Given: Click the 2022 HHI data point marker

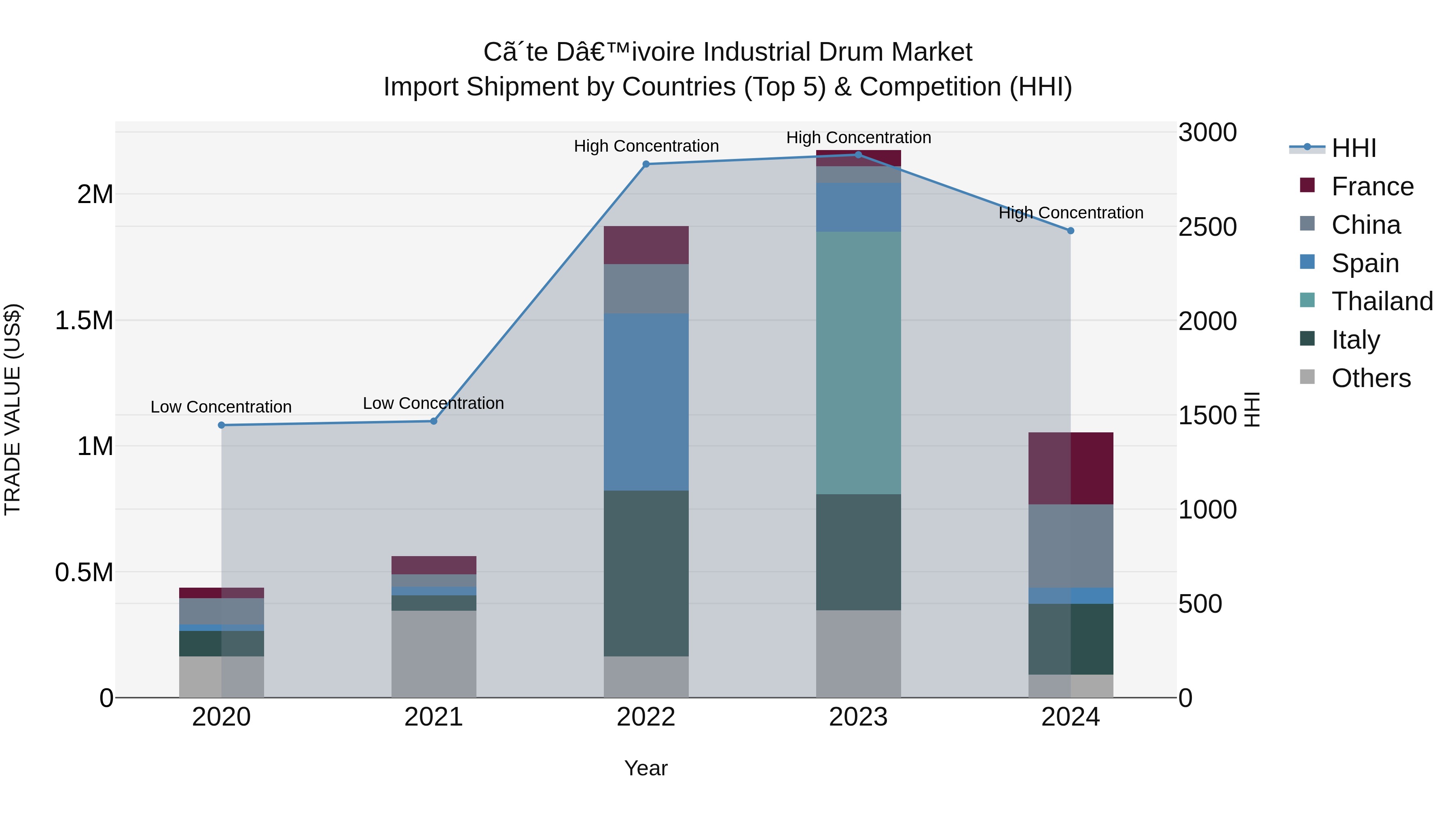Looking at the screenshot, I should pyautogui.click(x=646, y=165).
